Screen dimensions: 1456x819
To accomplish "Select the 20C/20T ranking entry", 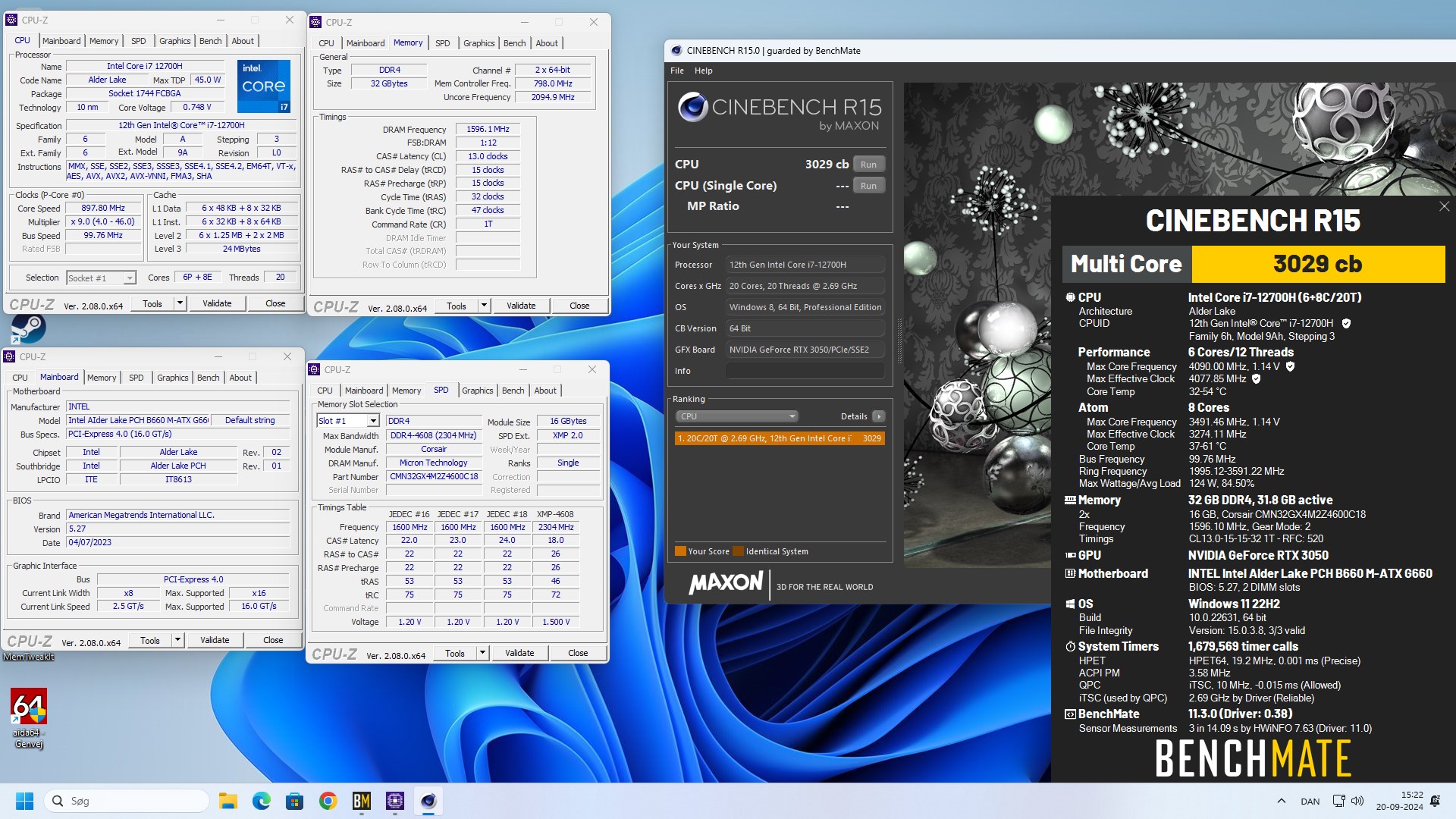I will pos(780,438).
